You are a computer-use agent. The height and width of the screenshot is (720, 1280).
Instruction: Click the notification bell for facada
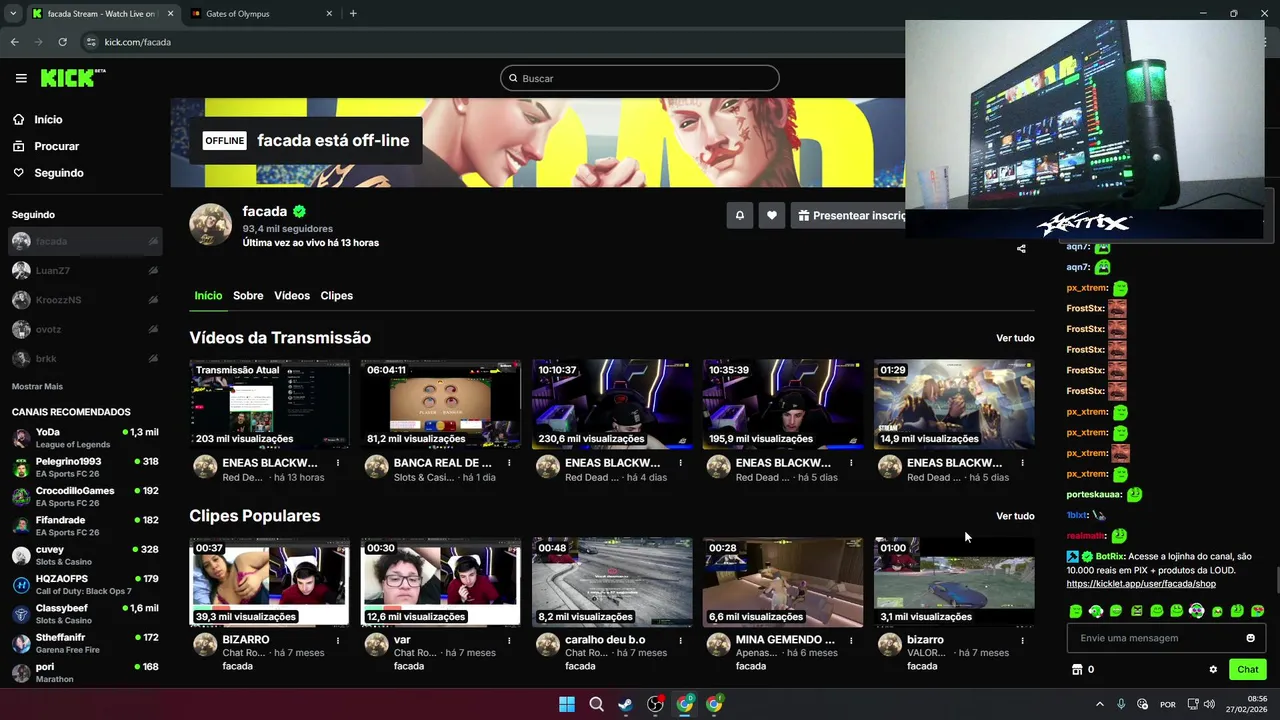(740, 215)
